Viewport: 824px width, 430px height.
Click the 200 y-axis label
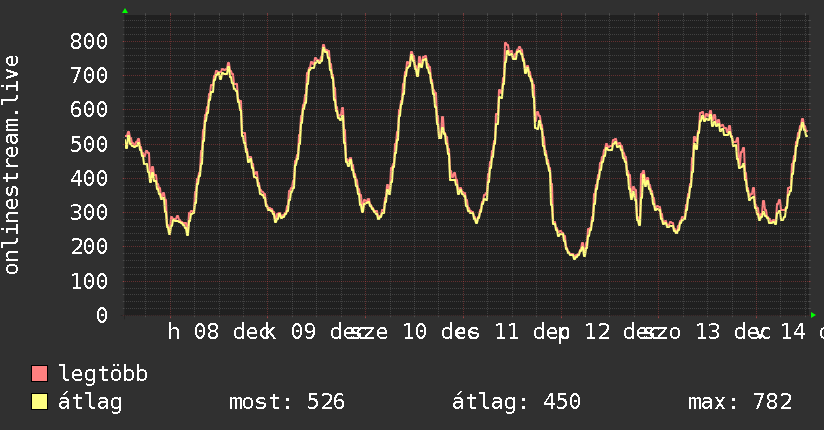click(89, 247)
